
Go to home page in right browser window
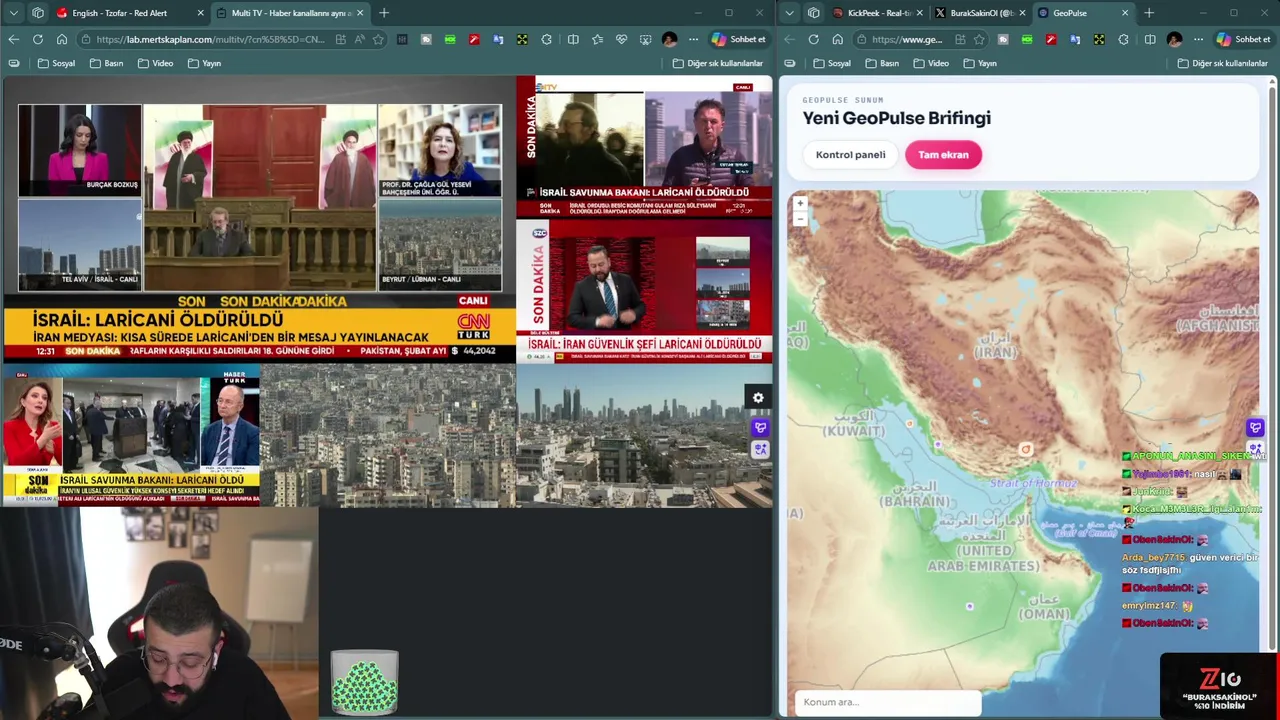pyautogui.click(x=838, y=39)
